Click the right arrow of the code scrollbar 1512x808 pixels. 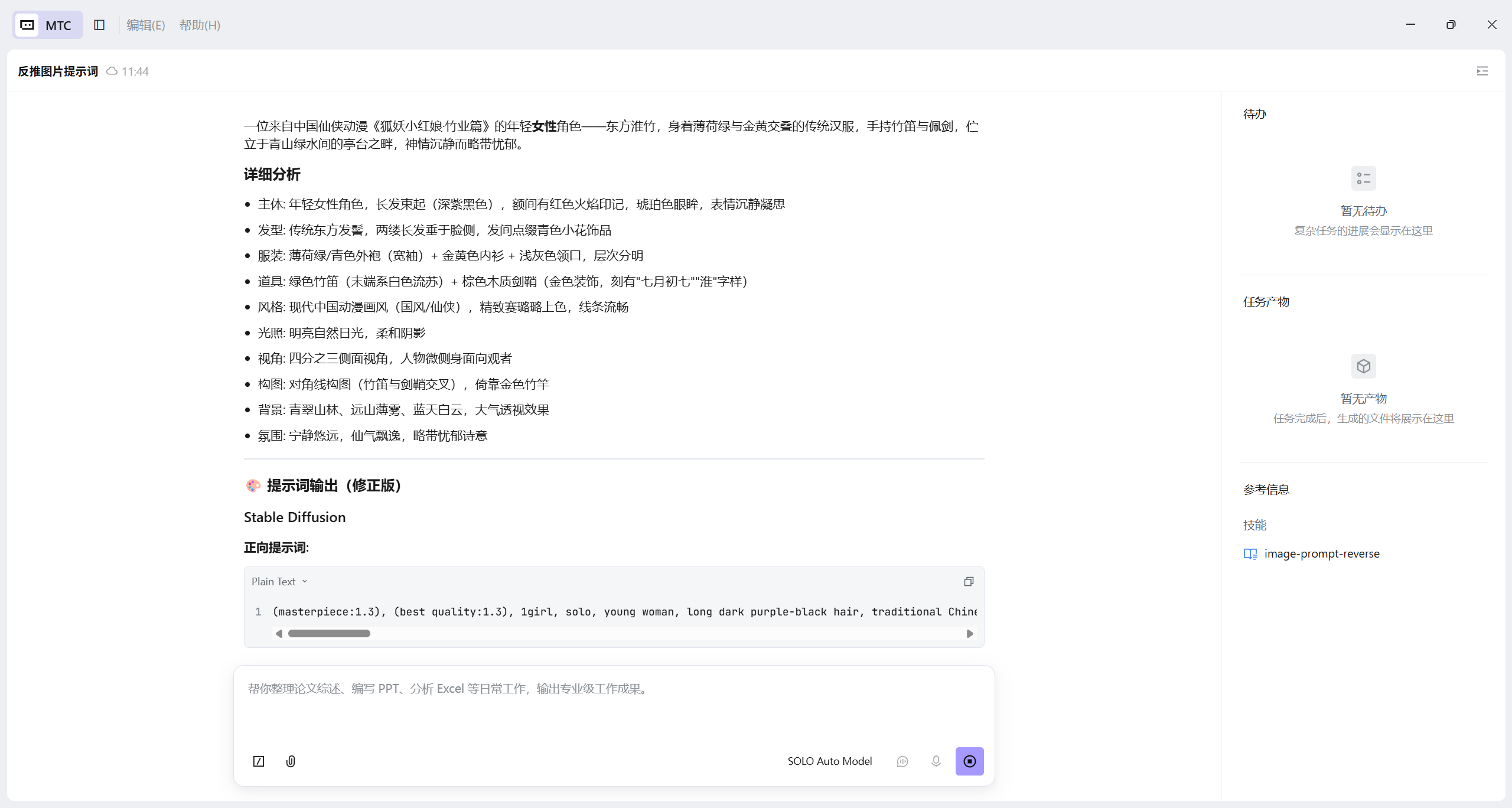(969, 633)
